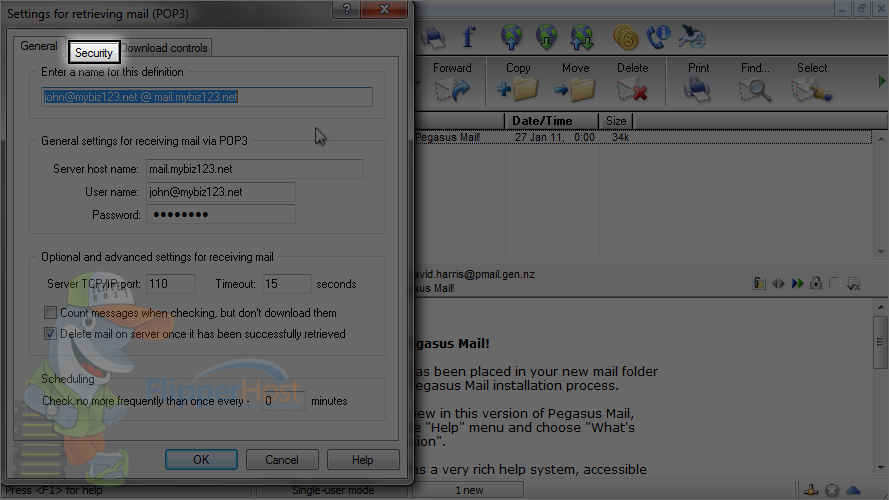Click the grey X circle status icon

point(832,490)
